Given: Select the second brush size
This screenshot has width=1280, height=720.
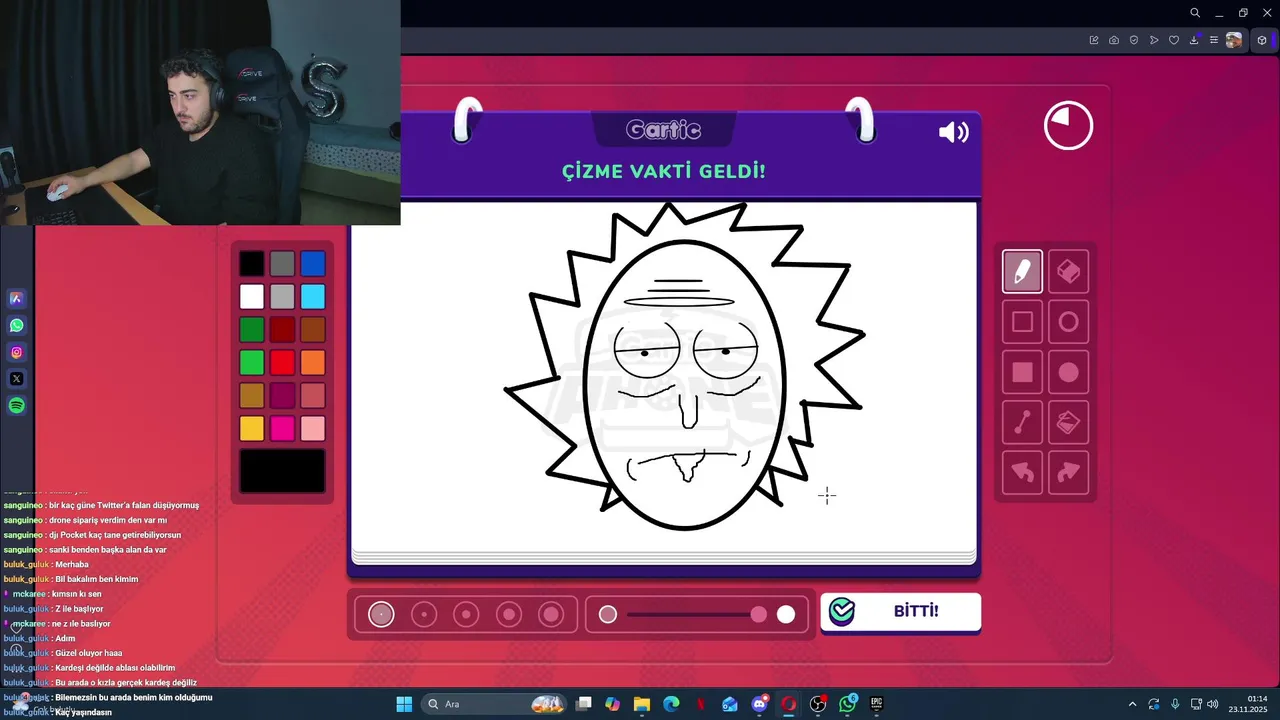Looking at the screenshot, I should (x=424, y=614).
